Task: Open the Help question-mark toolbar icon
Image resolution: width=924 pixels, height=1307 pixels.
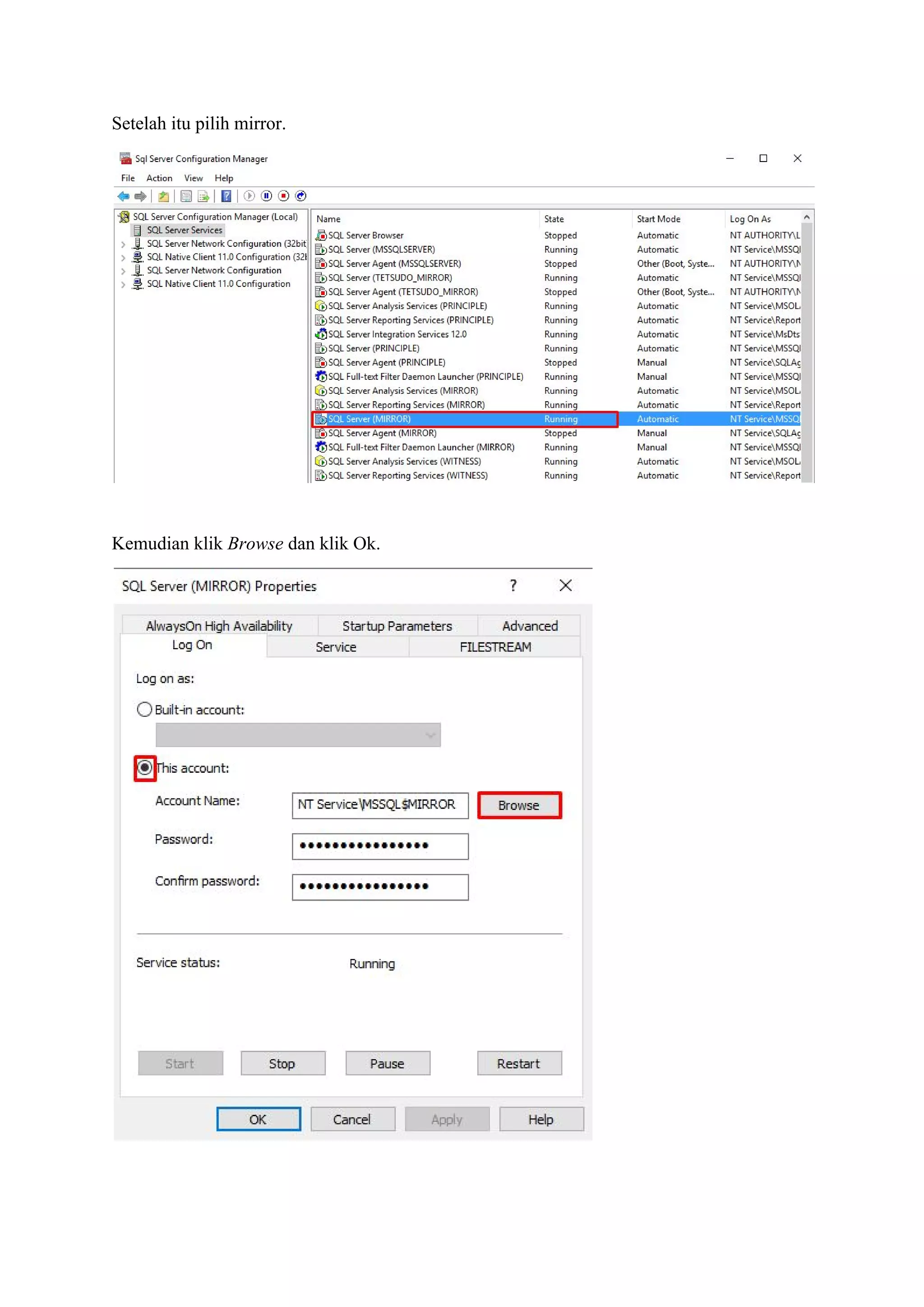Action: pos(226,196)
